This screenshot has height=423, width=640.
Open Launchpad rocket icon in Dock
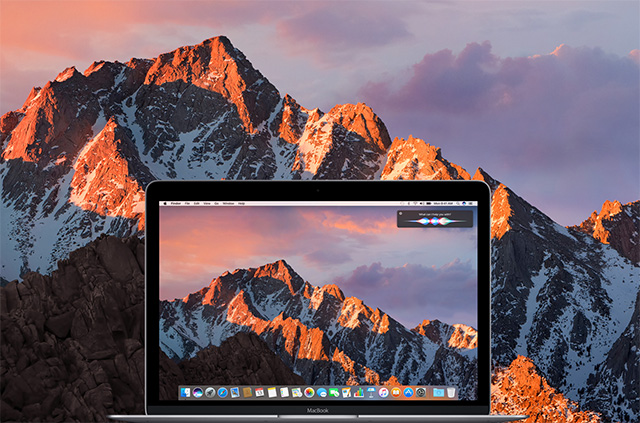coord(210,392)
